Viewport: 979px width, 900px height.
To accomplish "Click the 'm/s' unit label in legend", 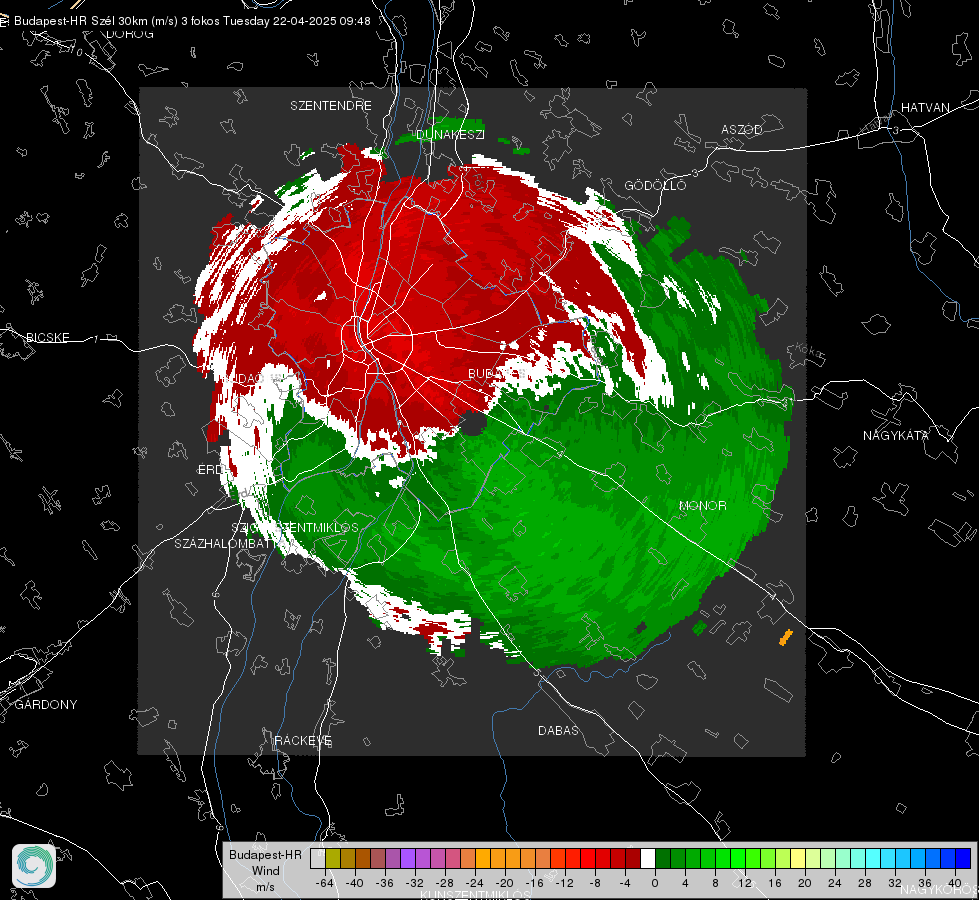I will point(265,887).
